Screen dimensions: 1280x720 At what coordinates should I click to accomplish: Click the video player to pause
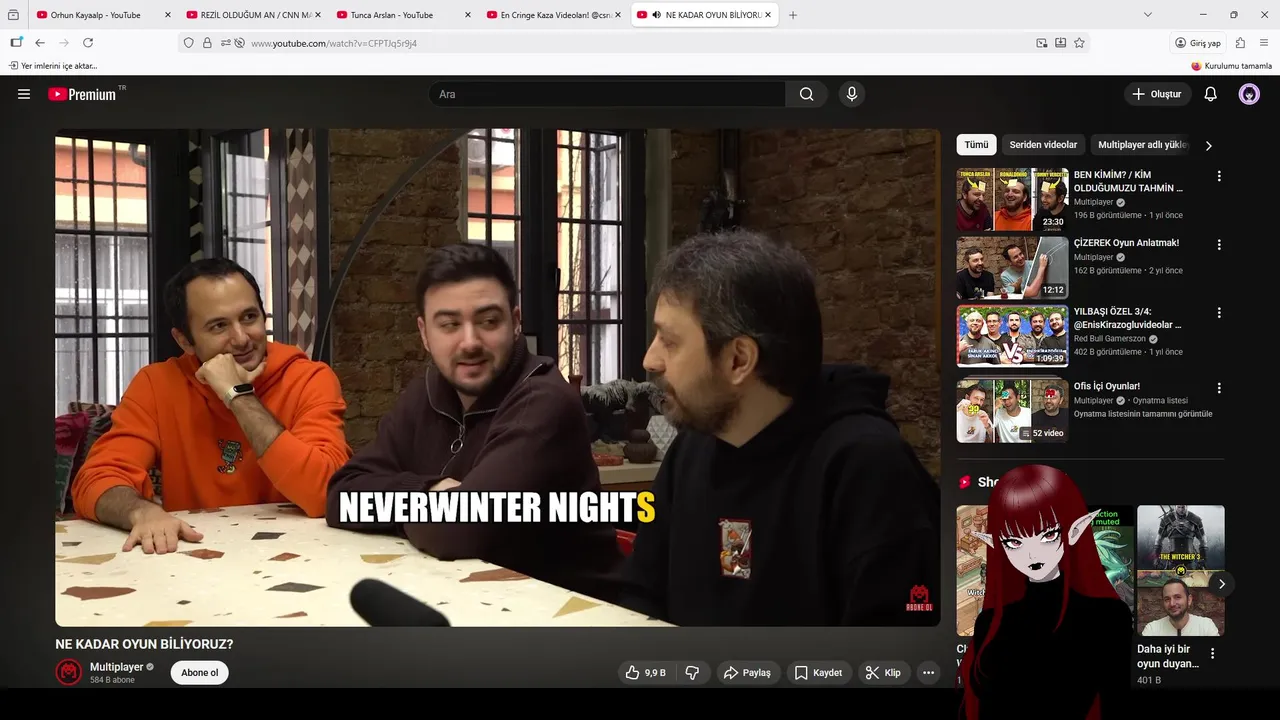tap(497, 377)
